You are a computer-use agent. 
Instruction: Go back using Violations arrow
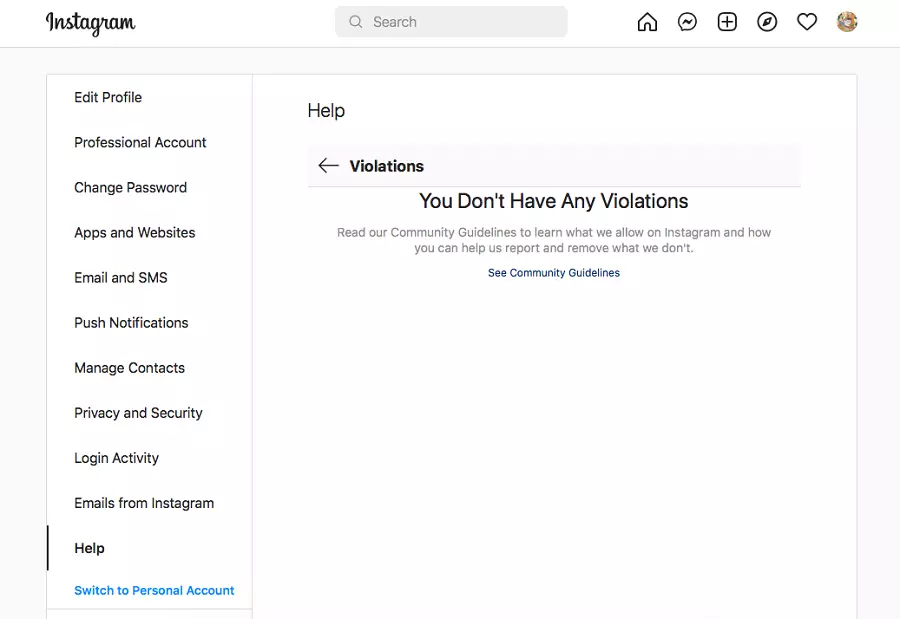328,166
